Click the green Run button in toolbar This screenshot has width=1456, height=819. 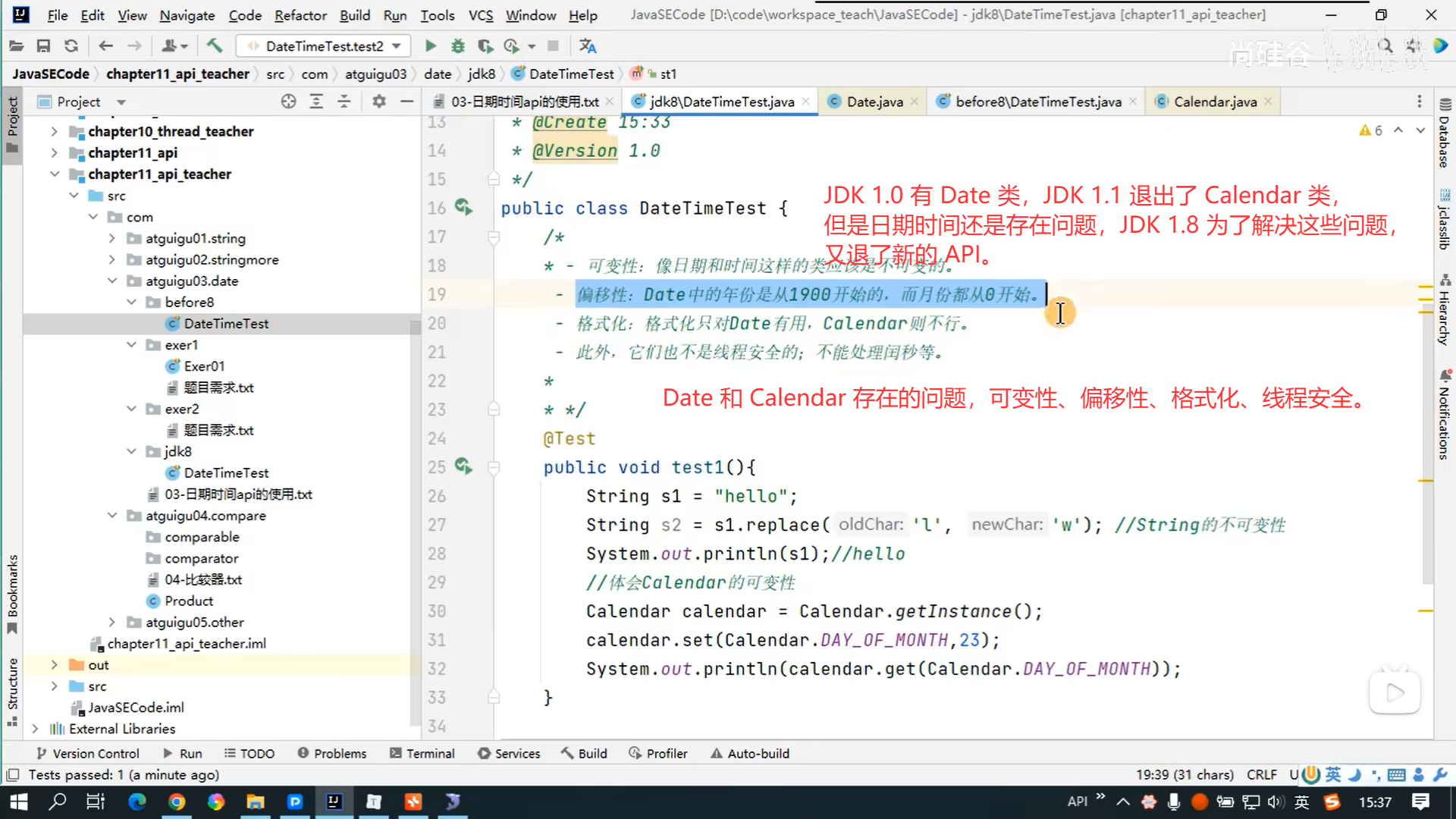tap(430, 46)
